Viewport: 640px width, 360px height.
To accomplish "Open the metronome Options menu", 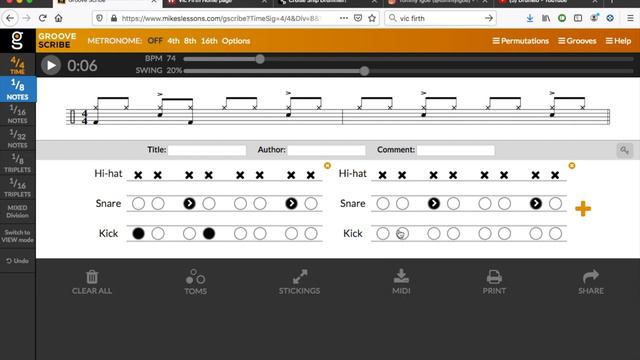I will (236, 41).
